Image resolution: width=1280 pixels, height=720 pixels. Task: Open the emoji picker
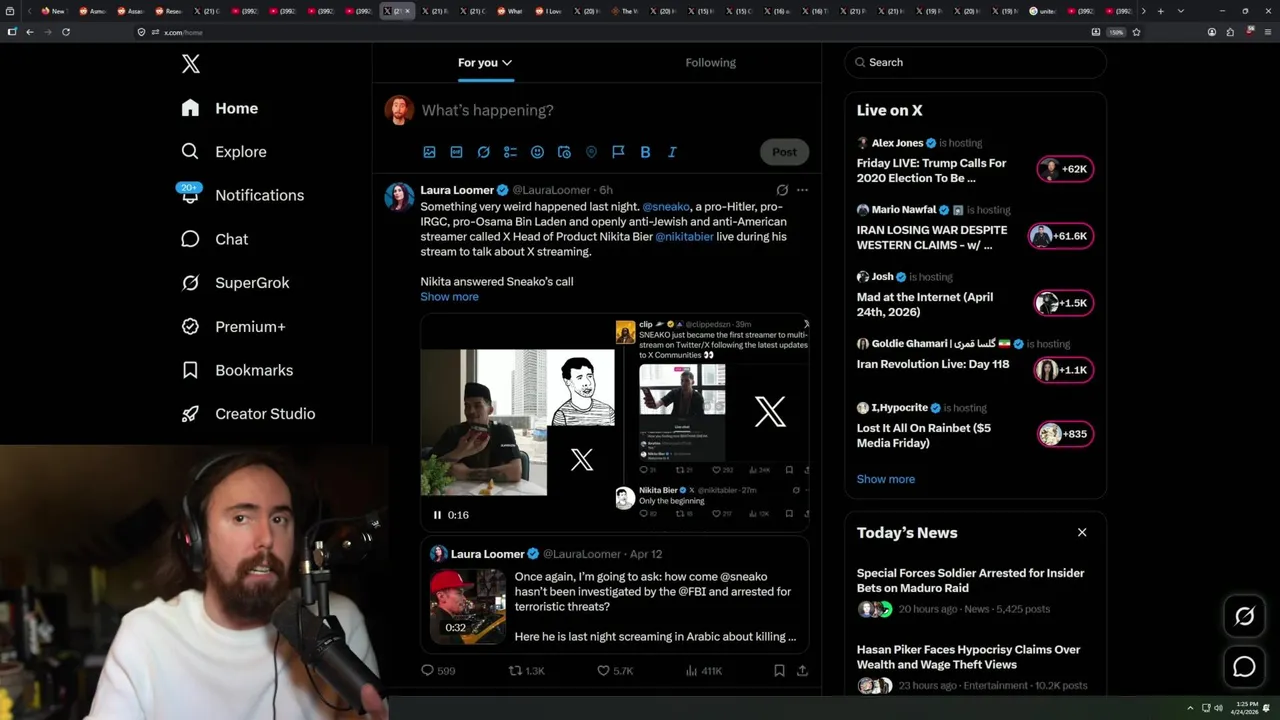[x=537, y=152]
